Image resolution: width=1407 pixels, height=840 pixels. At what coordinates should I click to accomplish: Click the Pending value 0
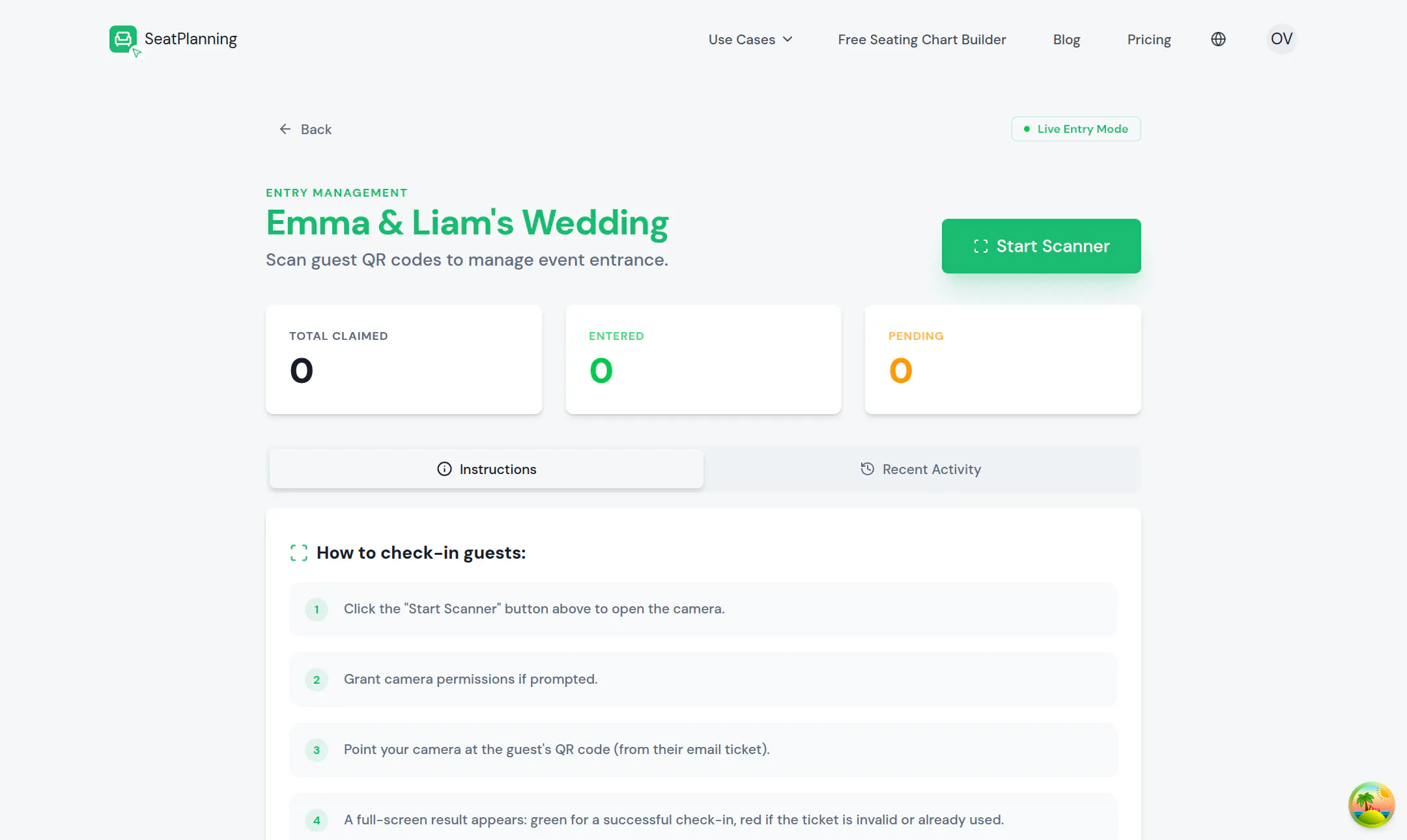coord(901,371)
